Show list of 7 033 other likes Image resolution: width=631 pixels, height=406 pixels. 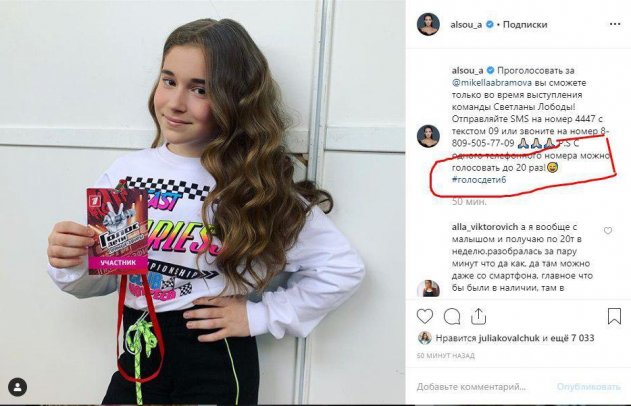[582, 339]
